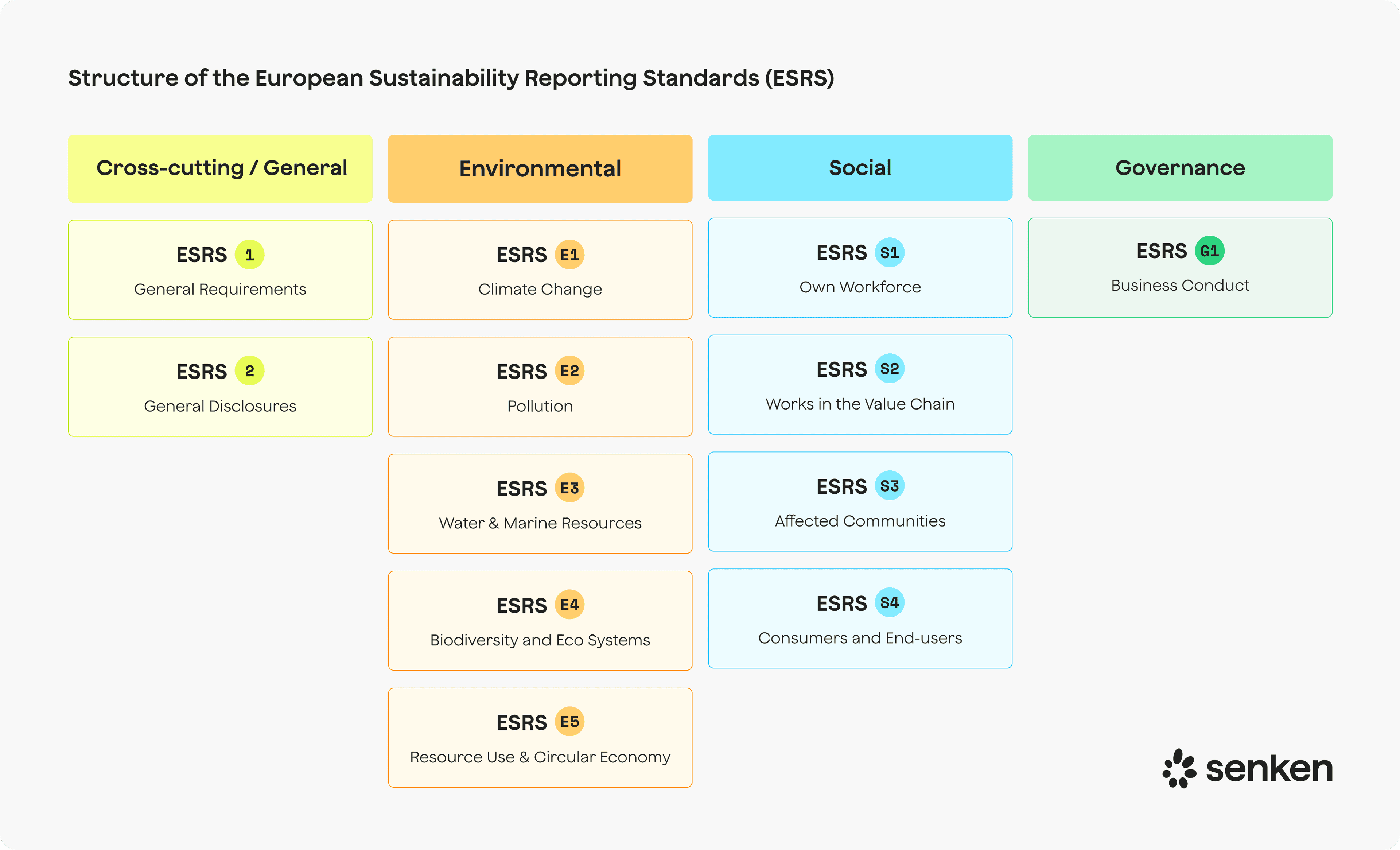Click 'ESRS' text in General Requirements card

coord(202,255)
